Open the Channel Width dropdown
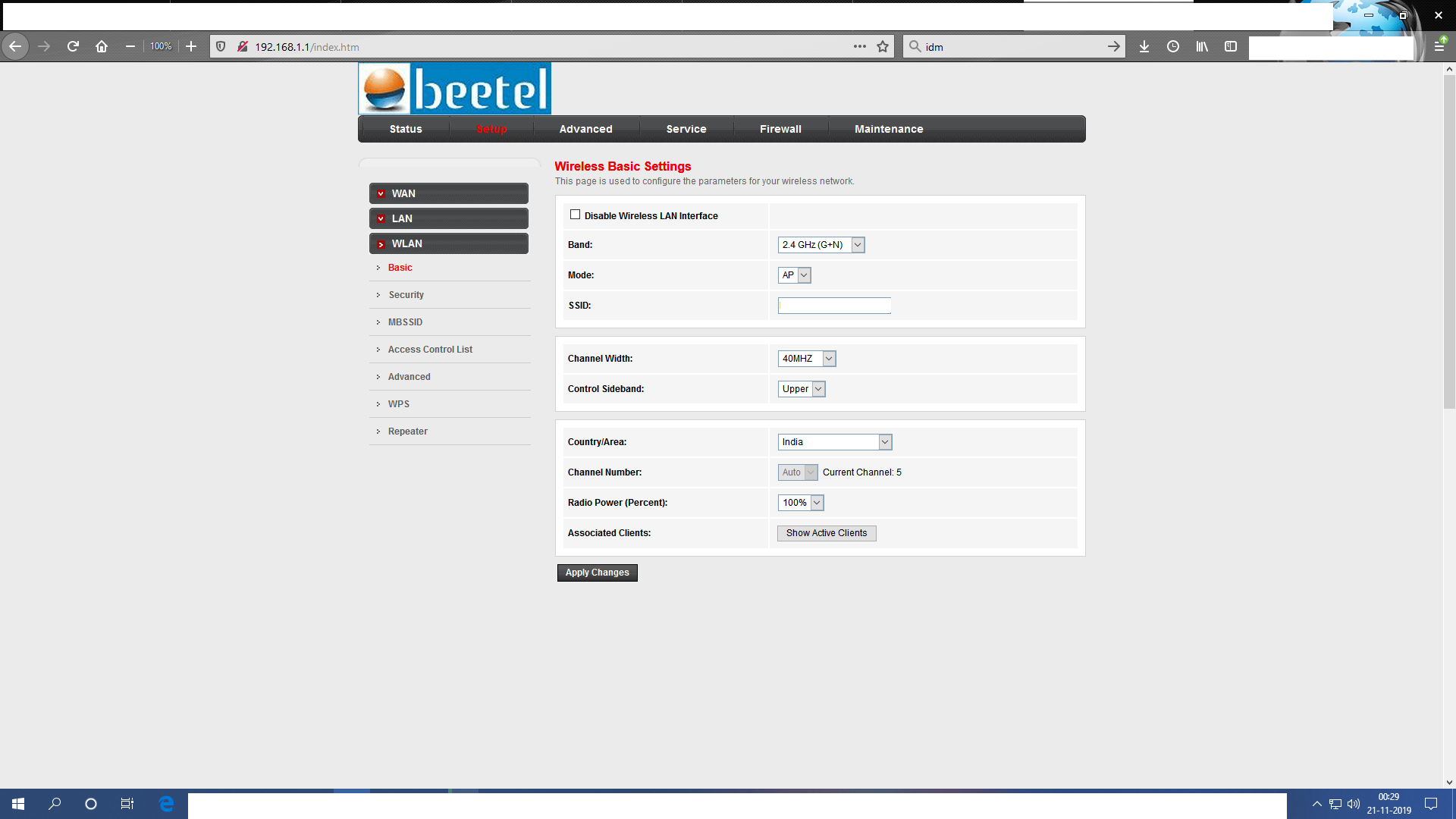The width and height of the screenshot is (1456, 819). pyautogui.click(x=806, y=359)
